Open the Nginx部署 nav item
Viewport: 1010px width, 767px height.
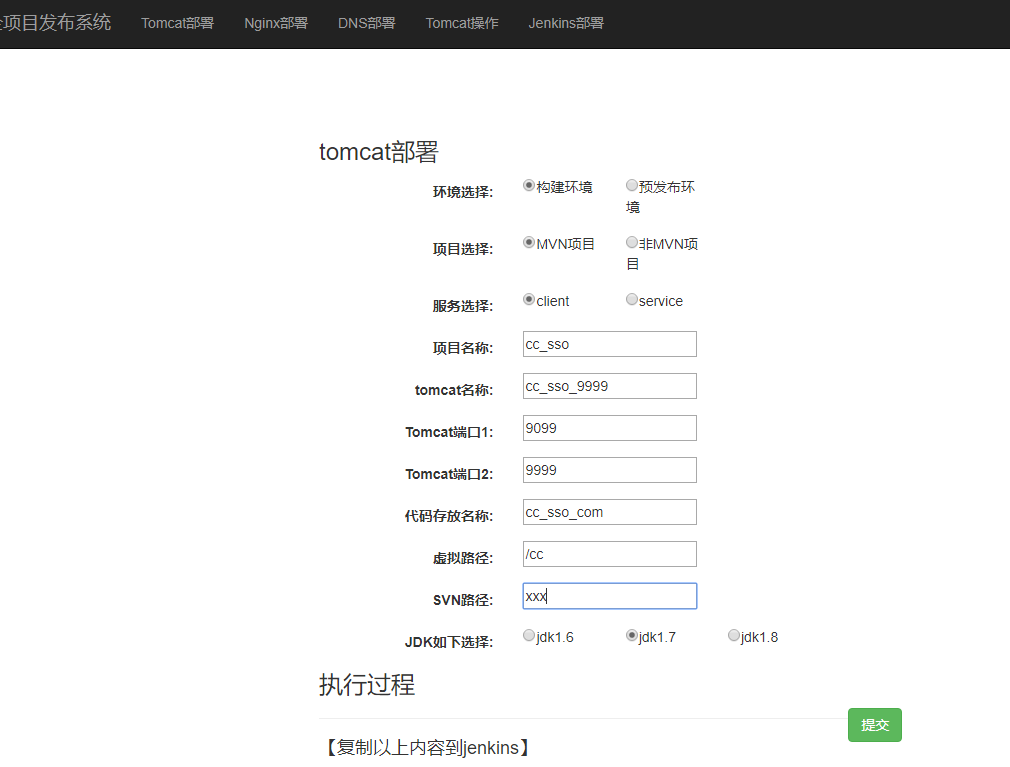pyautogui.click(x=276, y=23)
